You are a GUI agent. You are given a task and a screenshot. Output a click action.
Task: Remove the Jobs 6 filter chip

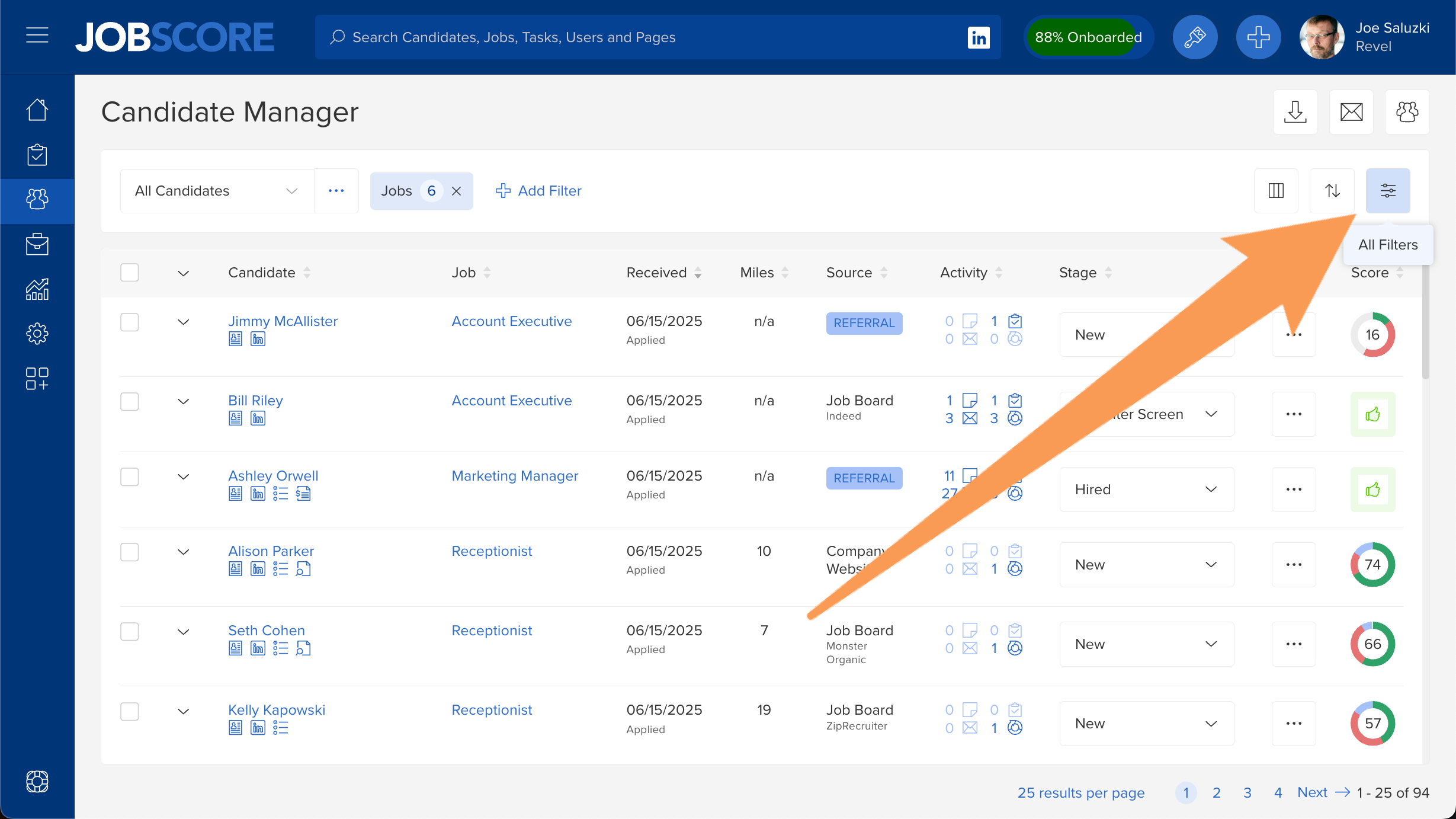click(x=456, y=191)
